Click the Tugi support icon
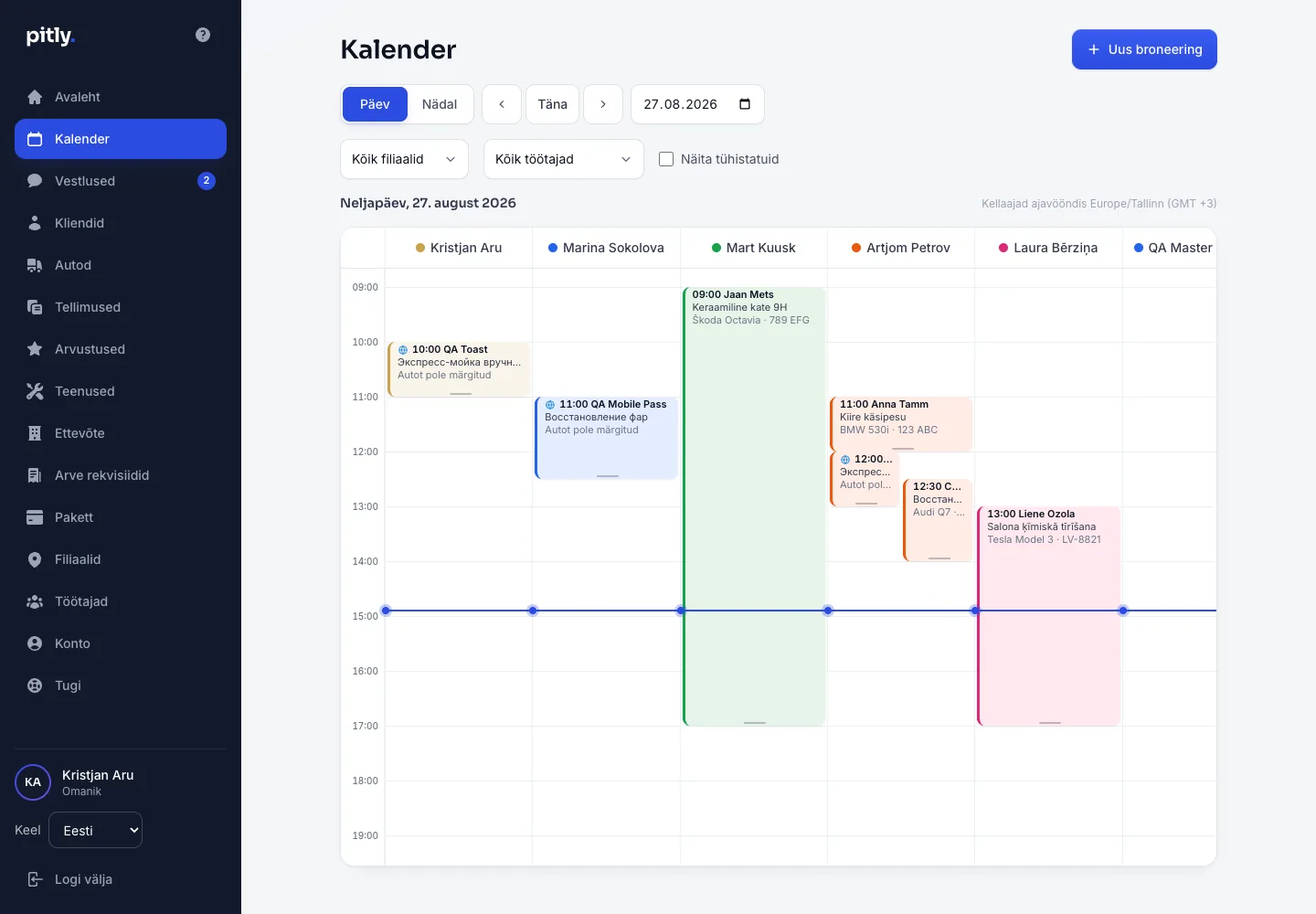Viewport: 1316px width, 914px height. coord(35,685)
